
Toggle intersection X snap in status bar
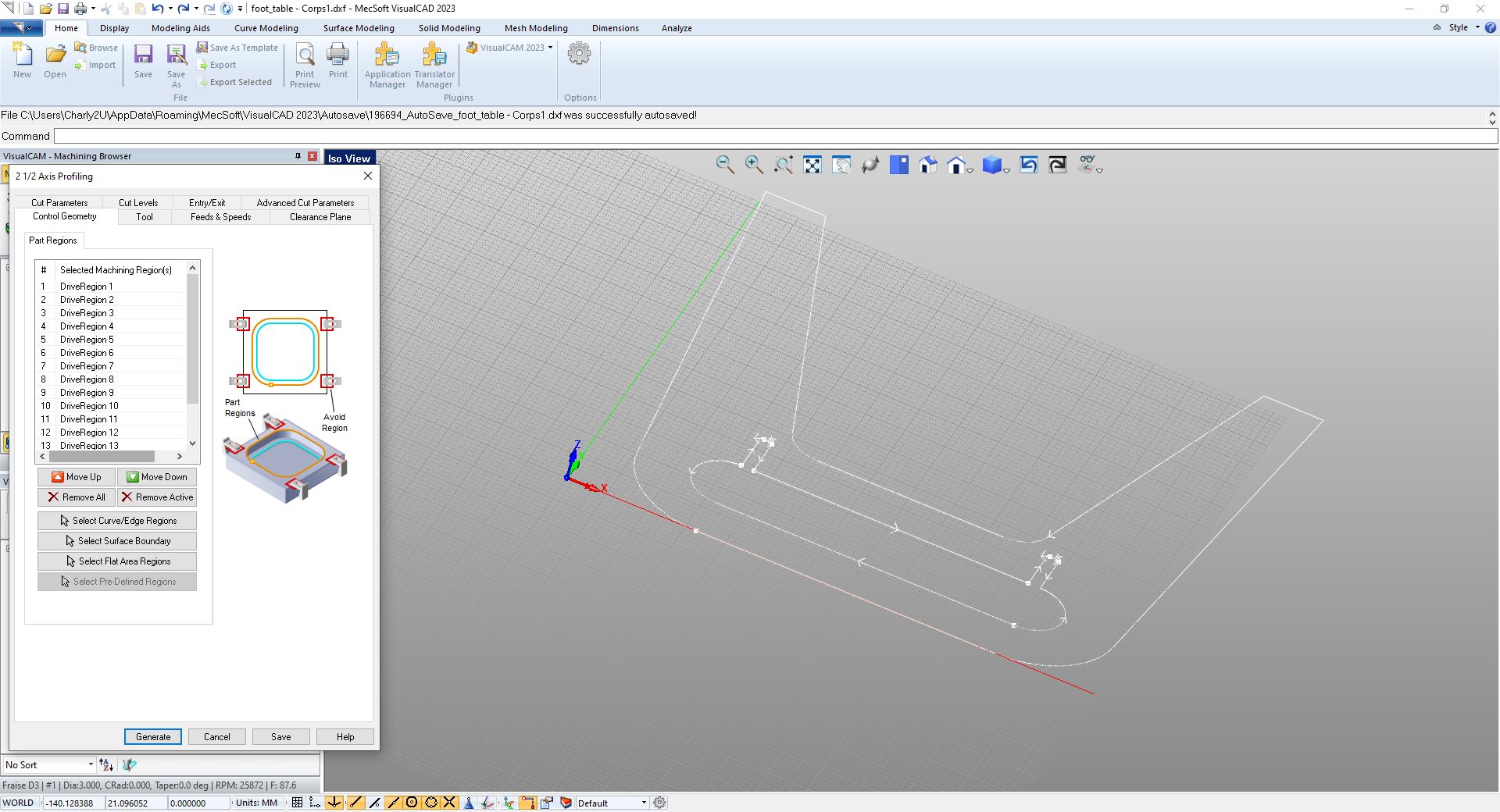pos(450,803)
